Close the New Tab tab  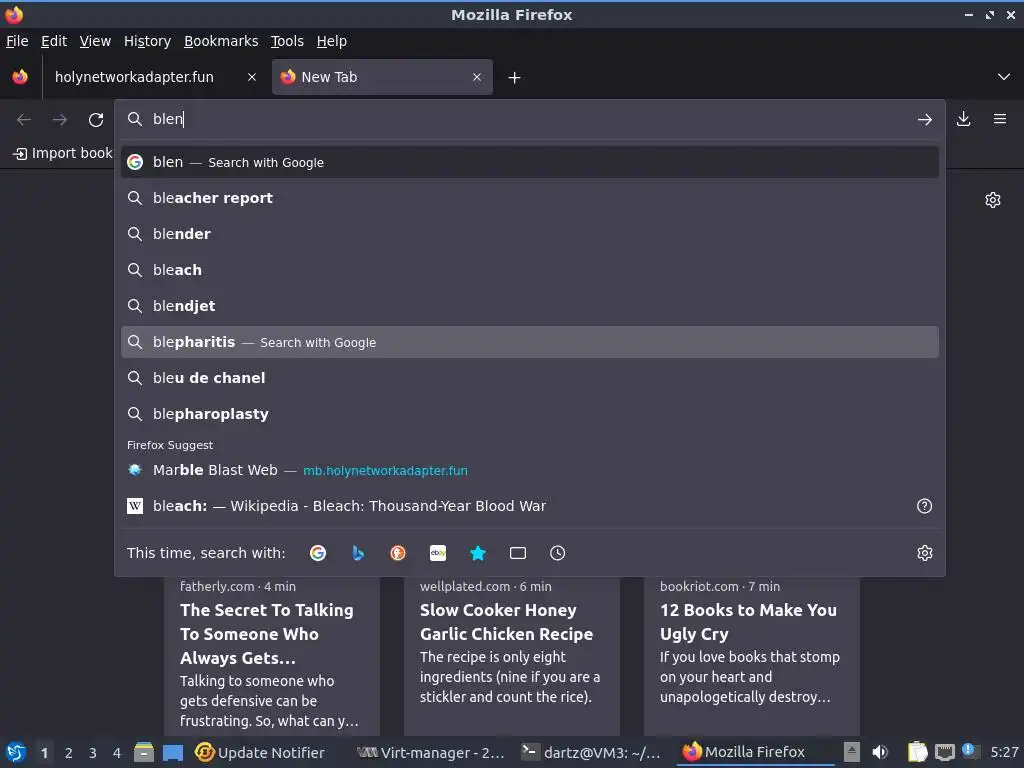coord(477,77)
